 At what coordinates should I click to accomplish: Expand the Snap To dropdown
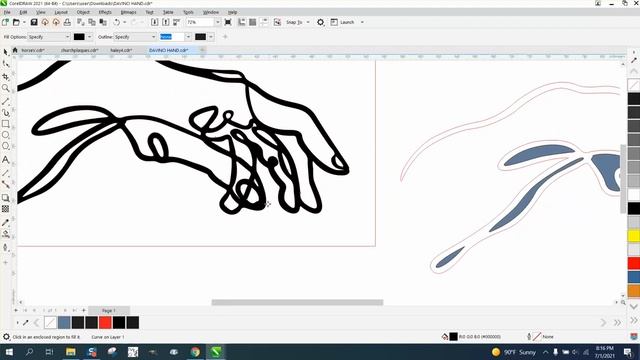pyautogui.click(x=308, y=22)
